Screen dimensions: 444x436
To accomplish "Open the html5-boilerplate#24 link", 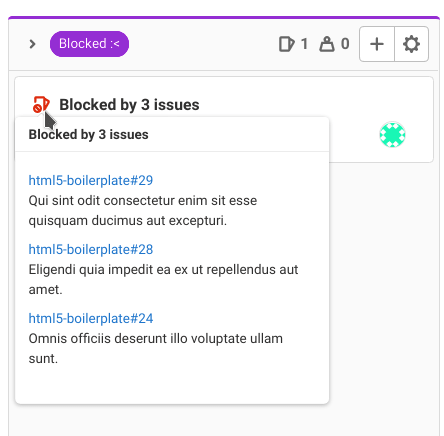I will click(91, 318).
